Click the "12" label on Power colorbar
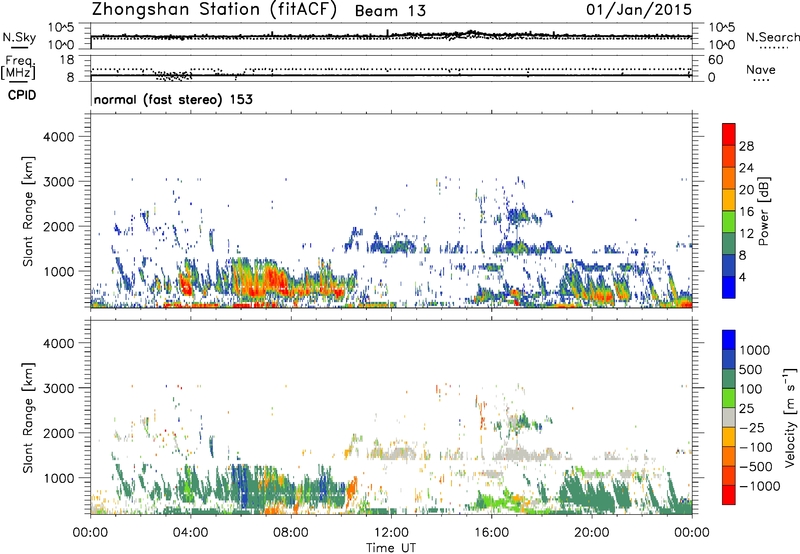 point(746,234)
